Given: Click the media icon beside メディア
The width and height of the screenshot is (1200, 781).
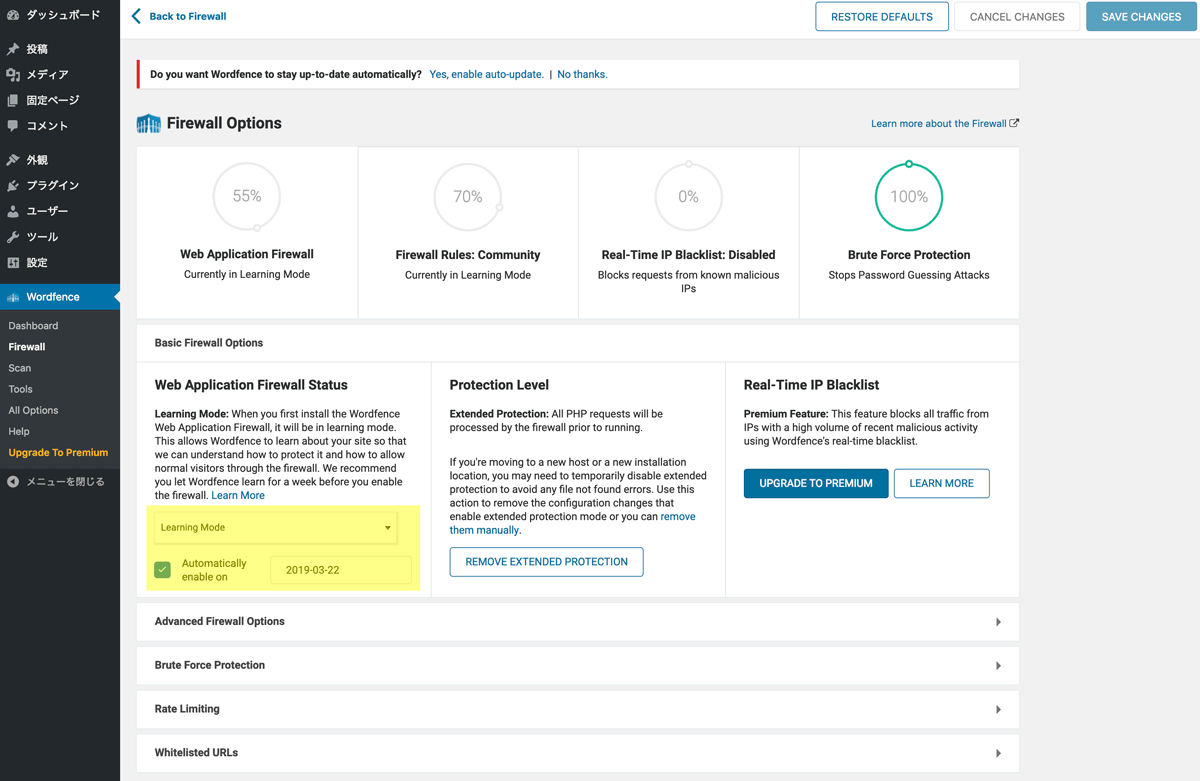Looking at the screenshot, I should click(x=13, y=75).
